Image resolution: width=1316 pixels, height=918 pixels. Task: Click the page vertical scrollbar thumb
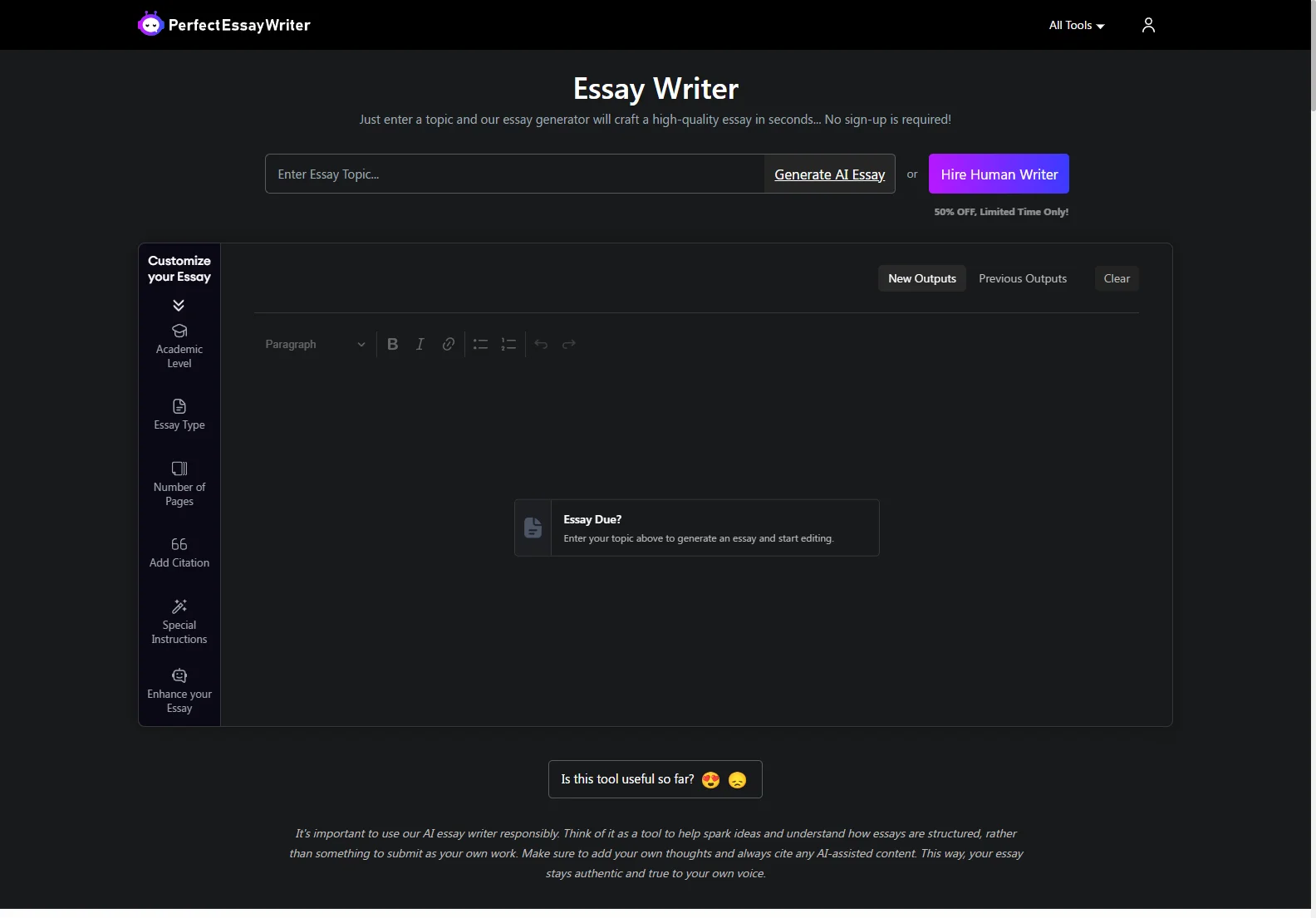(x=1313, y=55)
